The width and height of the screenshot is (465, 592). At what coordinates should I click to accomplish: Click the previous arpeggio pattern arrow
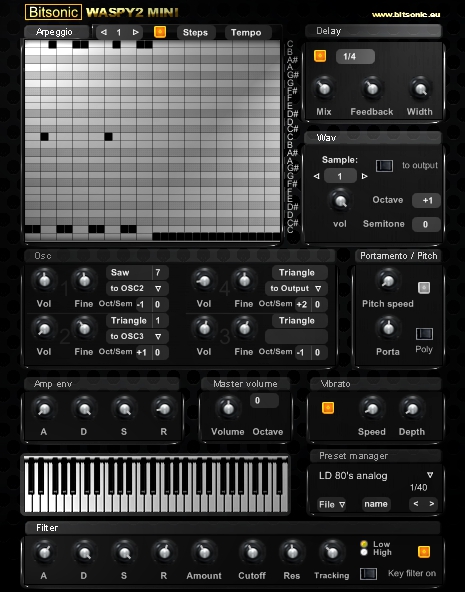tap(104, 32)
